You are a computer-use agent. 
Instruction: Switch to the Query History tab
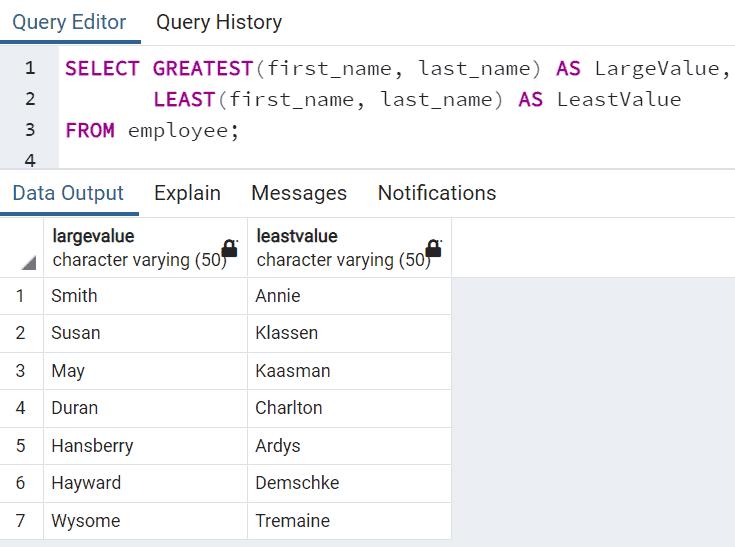coord(218,22)
